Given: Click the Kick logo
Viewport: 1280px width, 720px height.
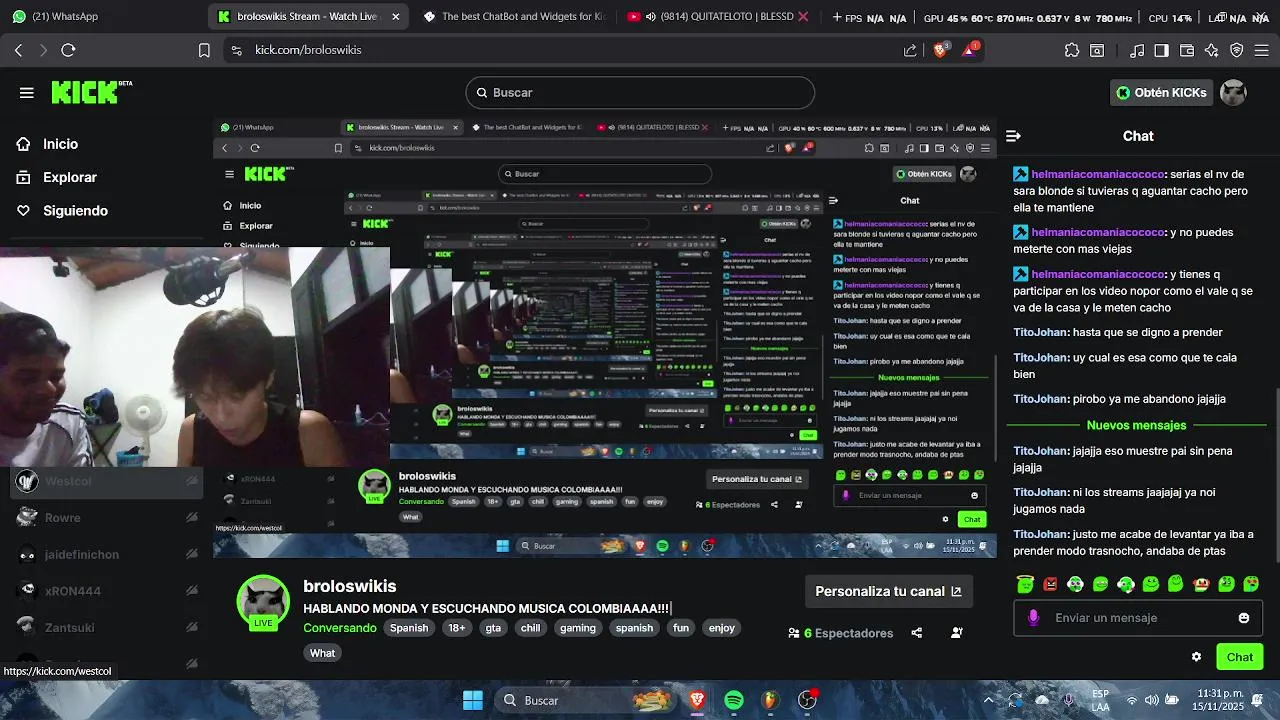Looking at the screenshot, I should (92, 92).
